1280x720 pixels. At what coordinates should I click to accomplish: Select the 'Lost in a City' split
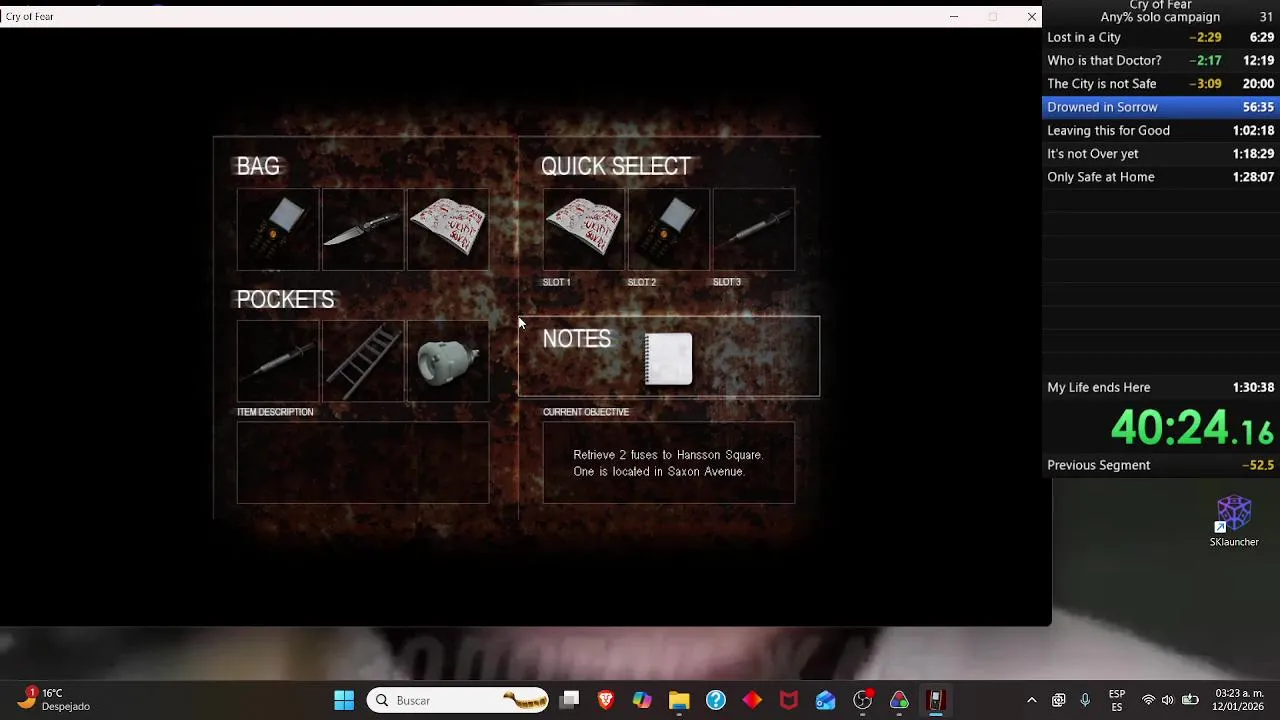point(1161,37)
